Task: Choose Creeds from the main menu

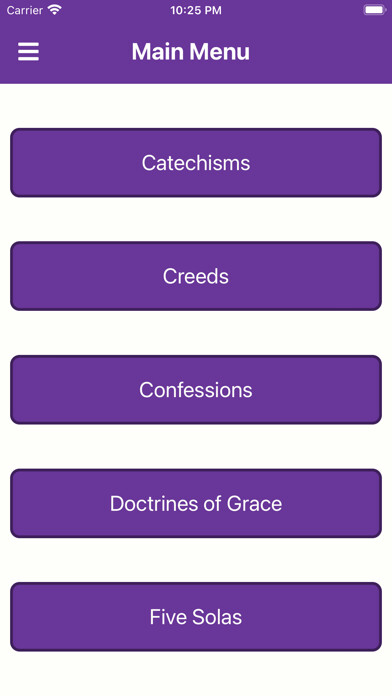Action: coord(196,276)
